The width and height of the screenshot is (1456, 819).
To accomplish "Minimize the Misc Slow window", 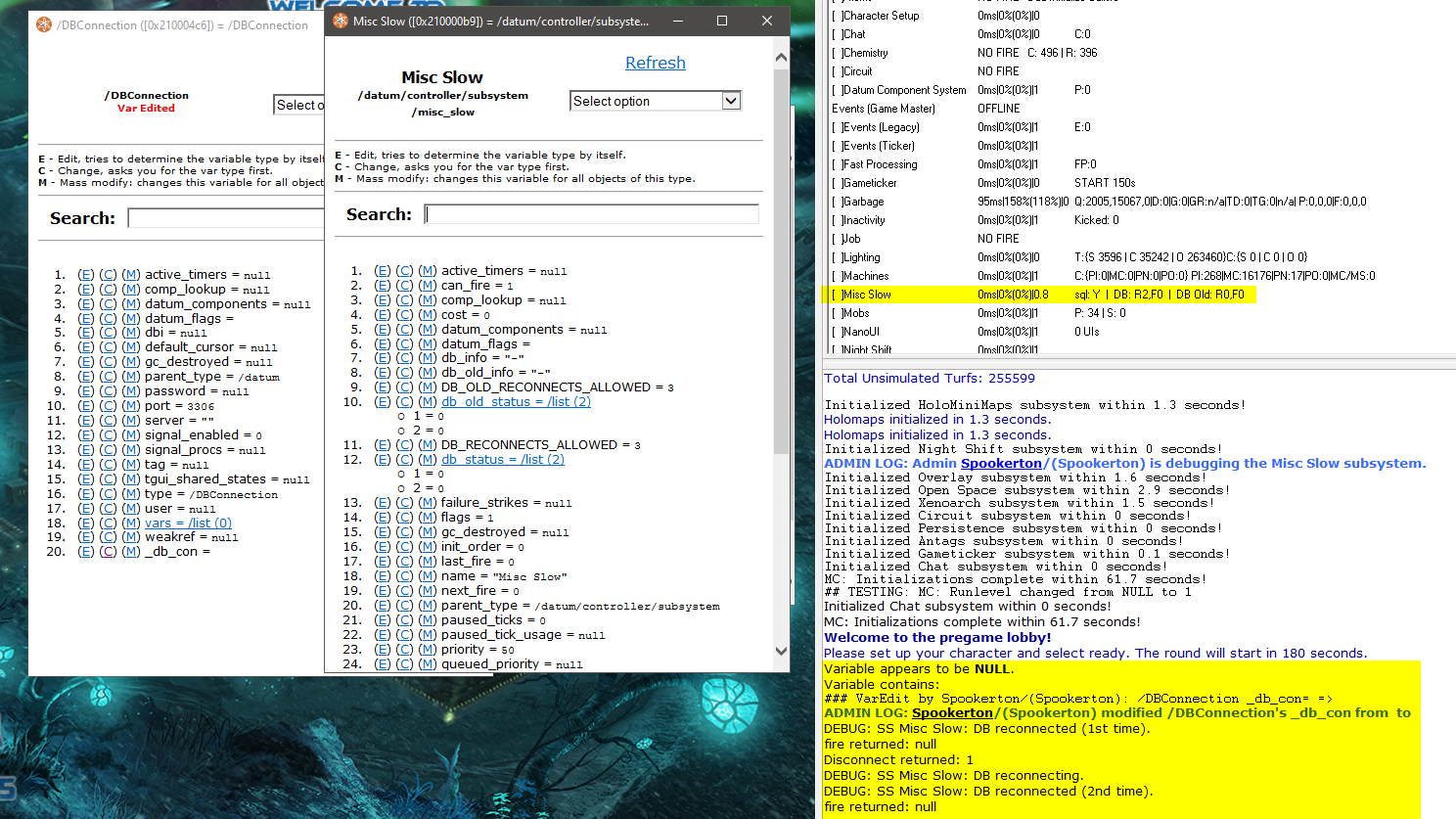I will 679,21.
